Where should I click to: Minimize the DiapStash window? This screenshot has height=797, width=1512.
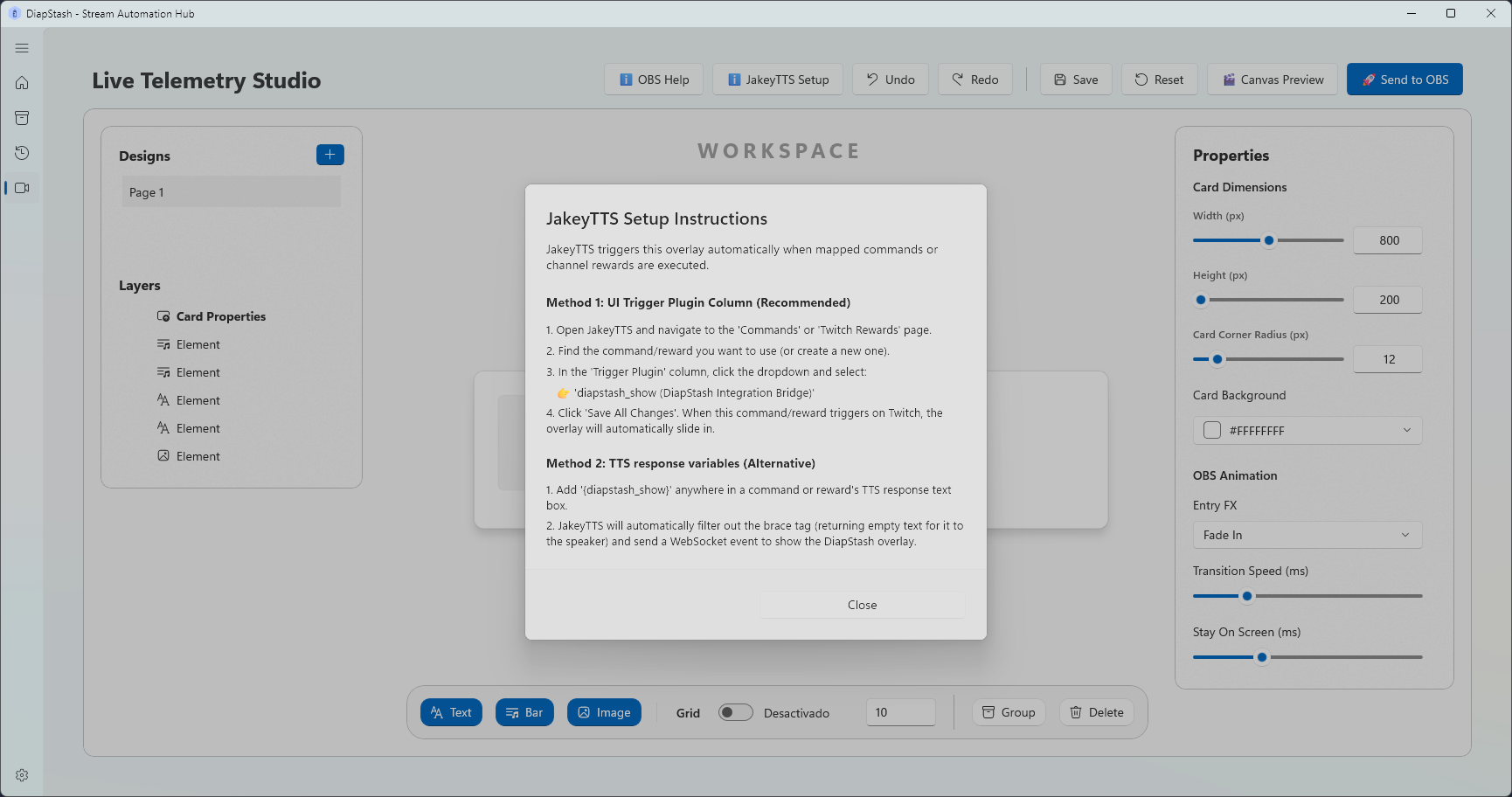point(1411,13)
